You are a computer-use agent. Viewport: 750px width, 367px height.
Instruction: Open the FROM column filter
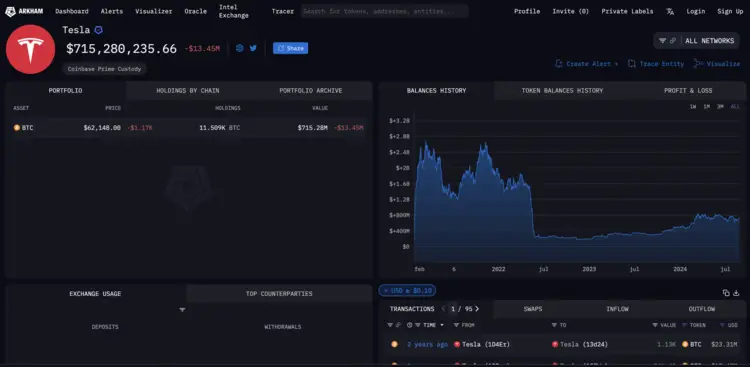click(457, 325)
